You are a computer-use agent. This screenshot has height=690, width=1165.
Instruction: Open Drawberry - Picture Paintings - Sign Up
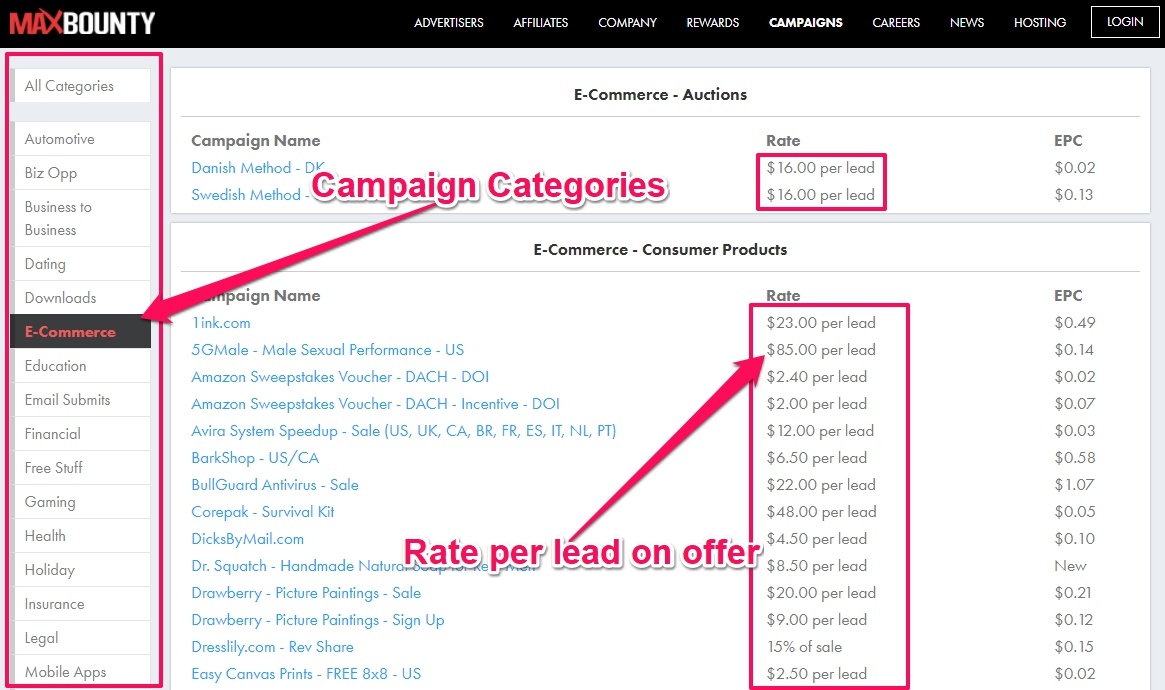click(318, 620)
